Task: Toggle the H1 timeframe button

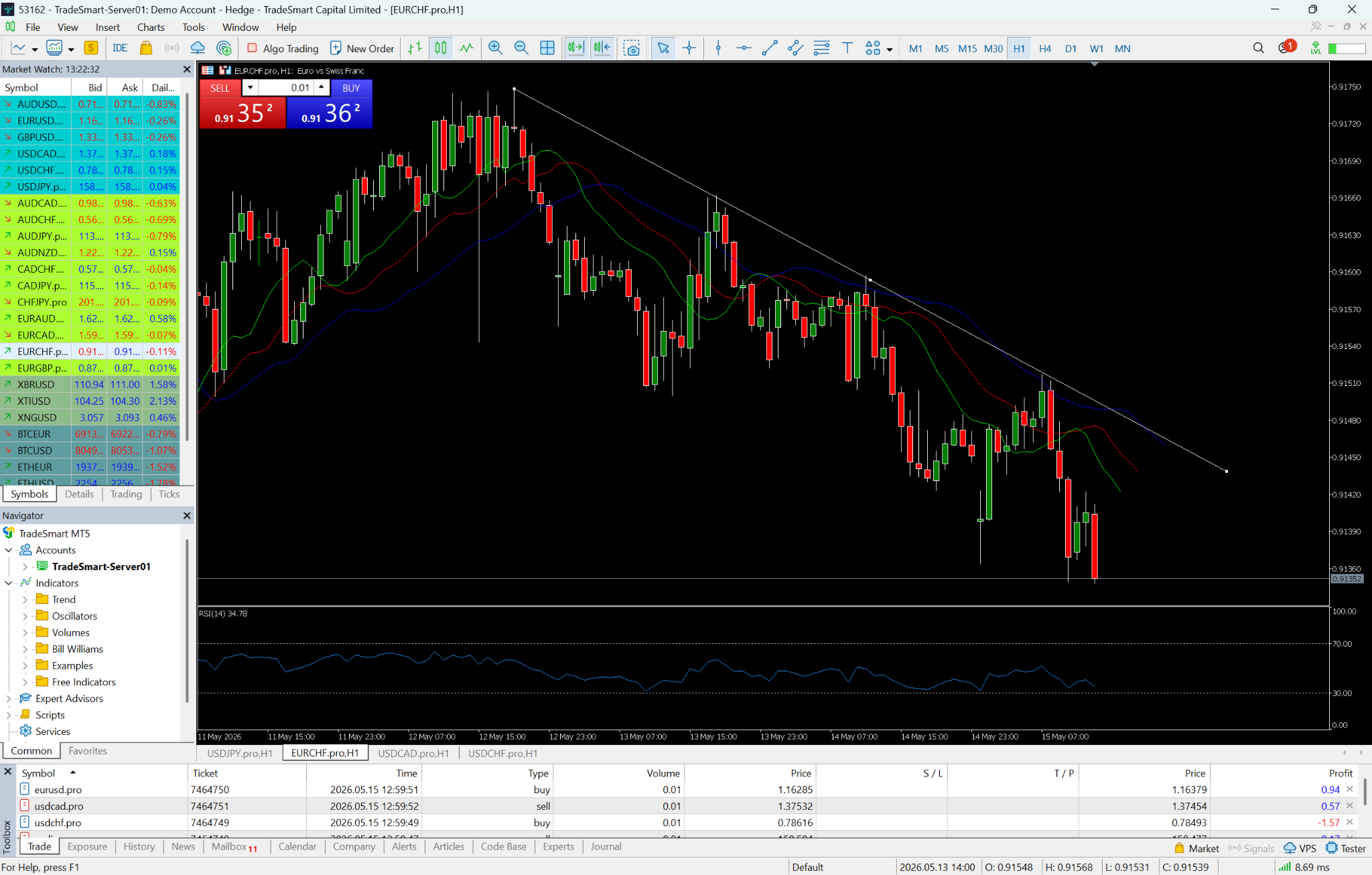Action: 1019,48
